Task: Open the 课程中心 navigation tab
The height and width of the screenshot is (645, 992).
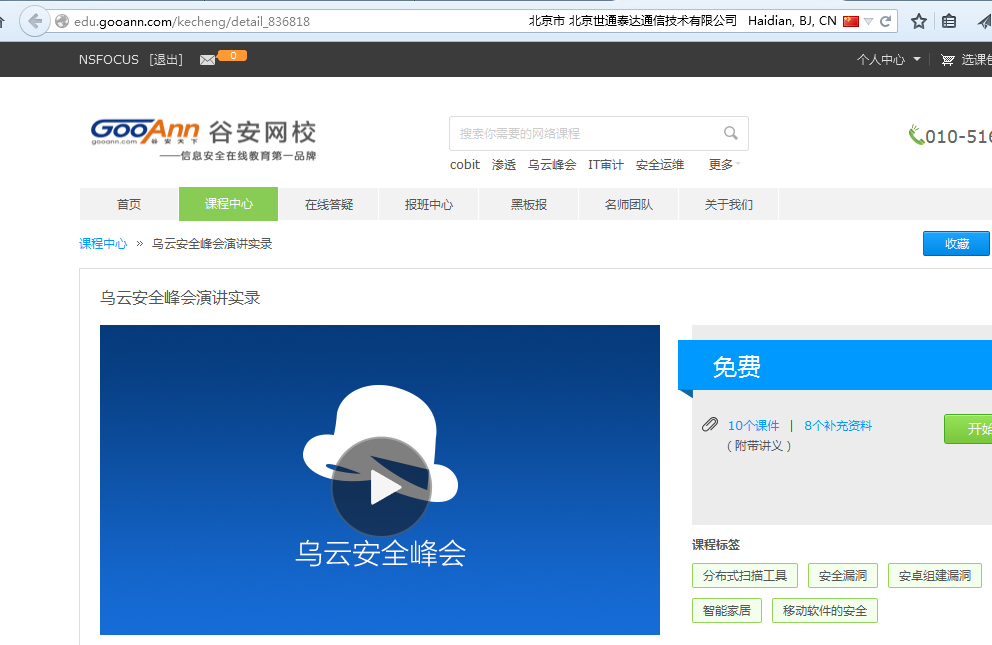Action: [228, 204]
